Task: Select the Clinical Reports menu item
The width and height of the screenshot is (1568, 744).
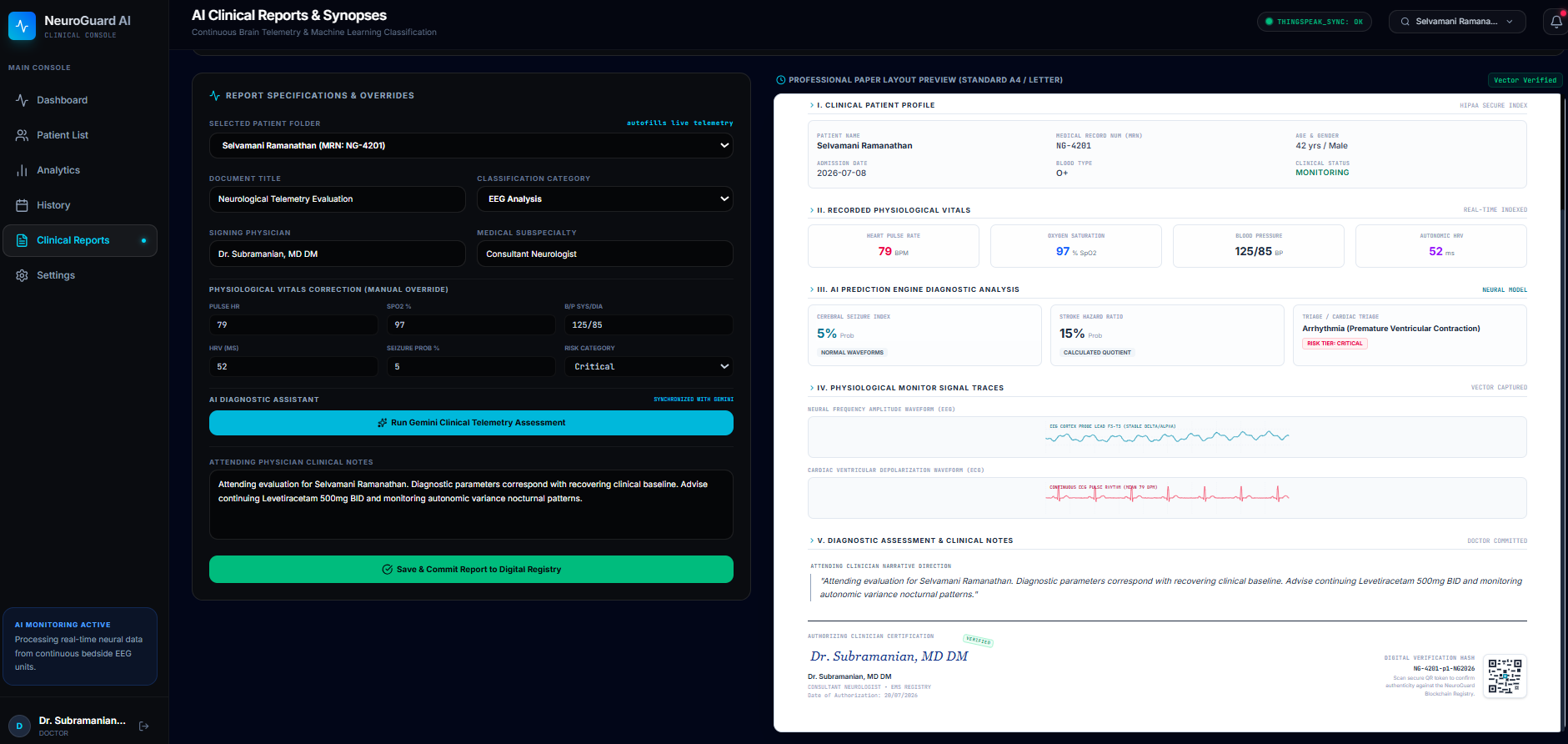Action: 80,240
